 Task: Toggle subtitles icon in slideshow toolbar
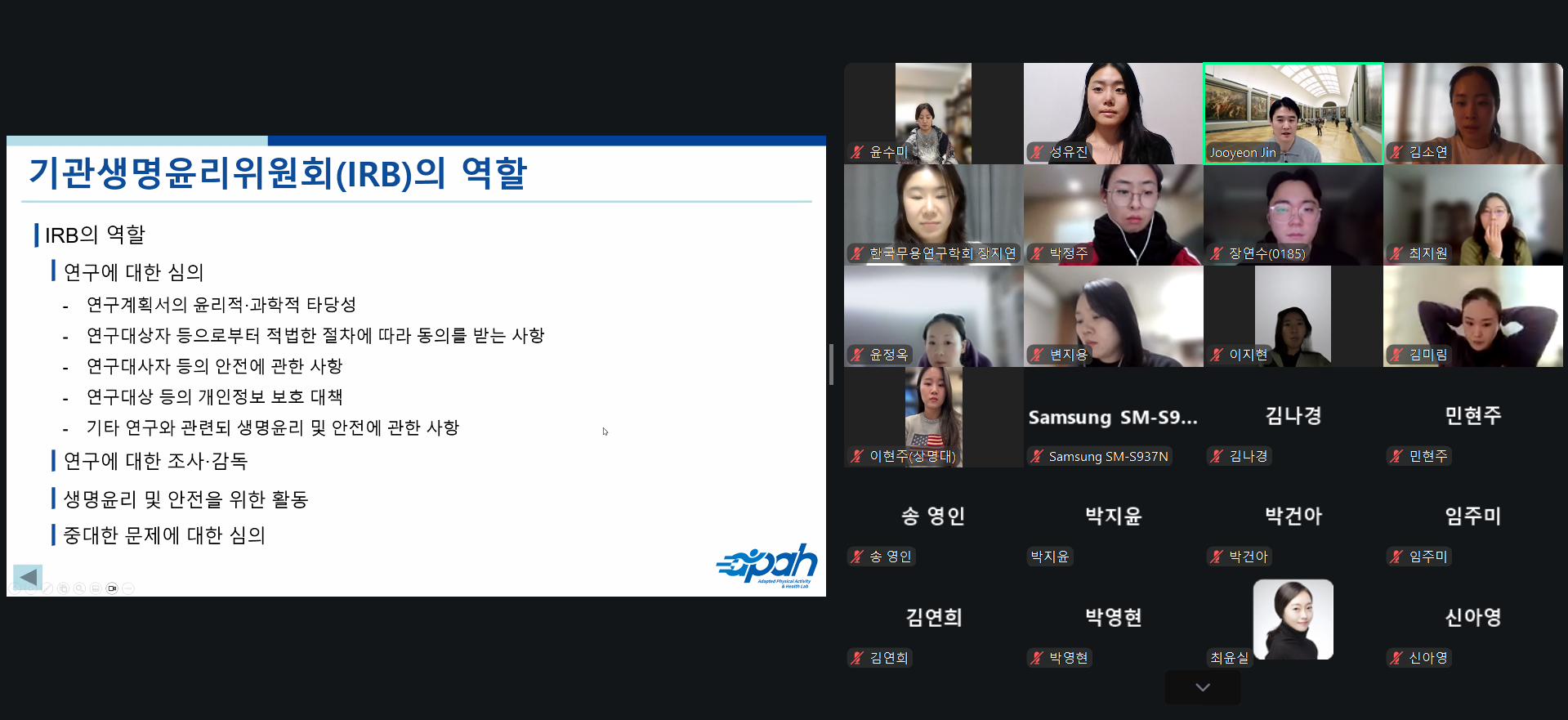(x=96, y=588)
